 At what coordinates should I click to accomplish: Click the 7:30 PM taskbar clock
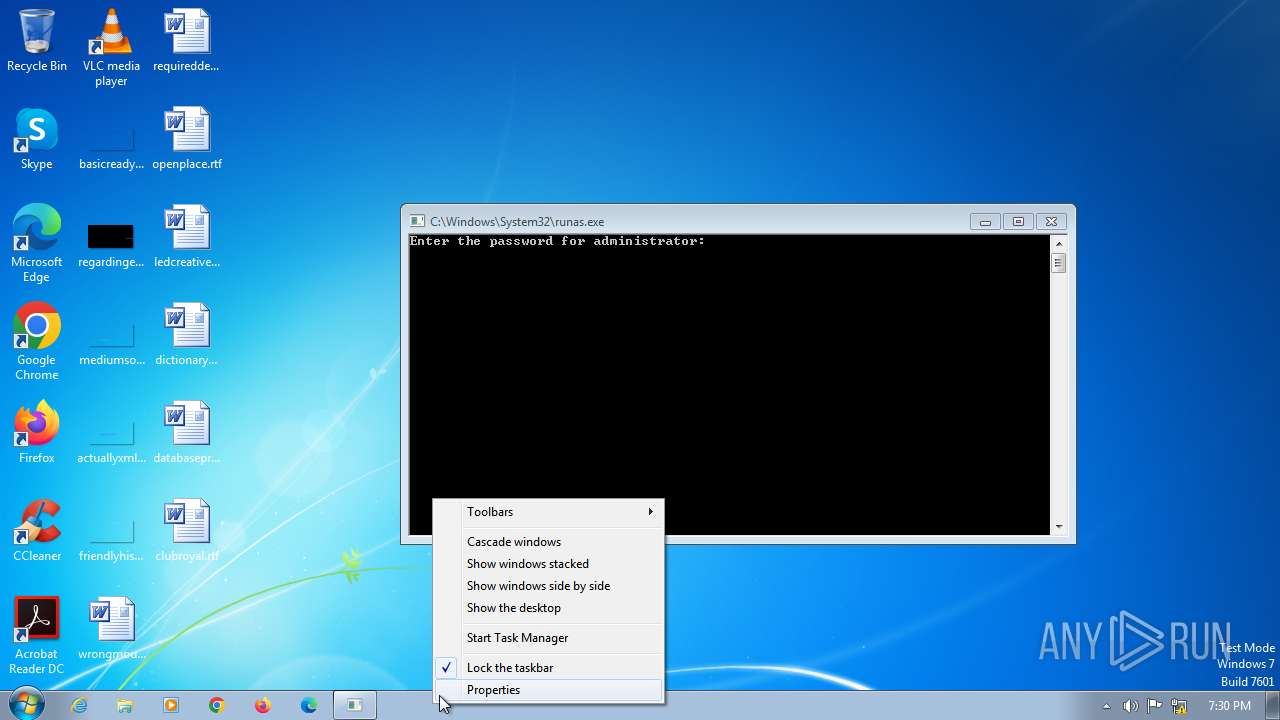1229,706
